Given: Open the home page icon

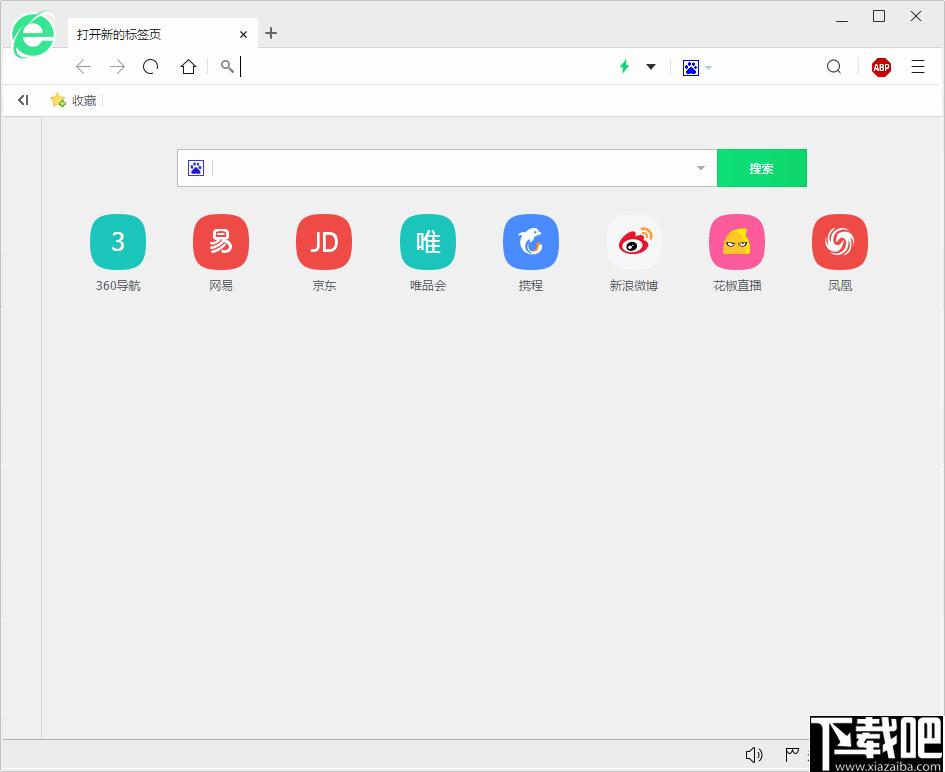Looking at the screenshot, I should [x=189, y=66].
